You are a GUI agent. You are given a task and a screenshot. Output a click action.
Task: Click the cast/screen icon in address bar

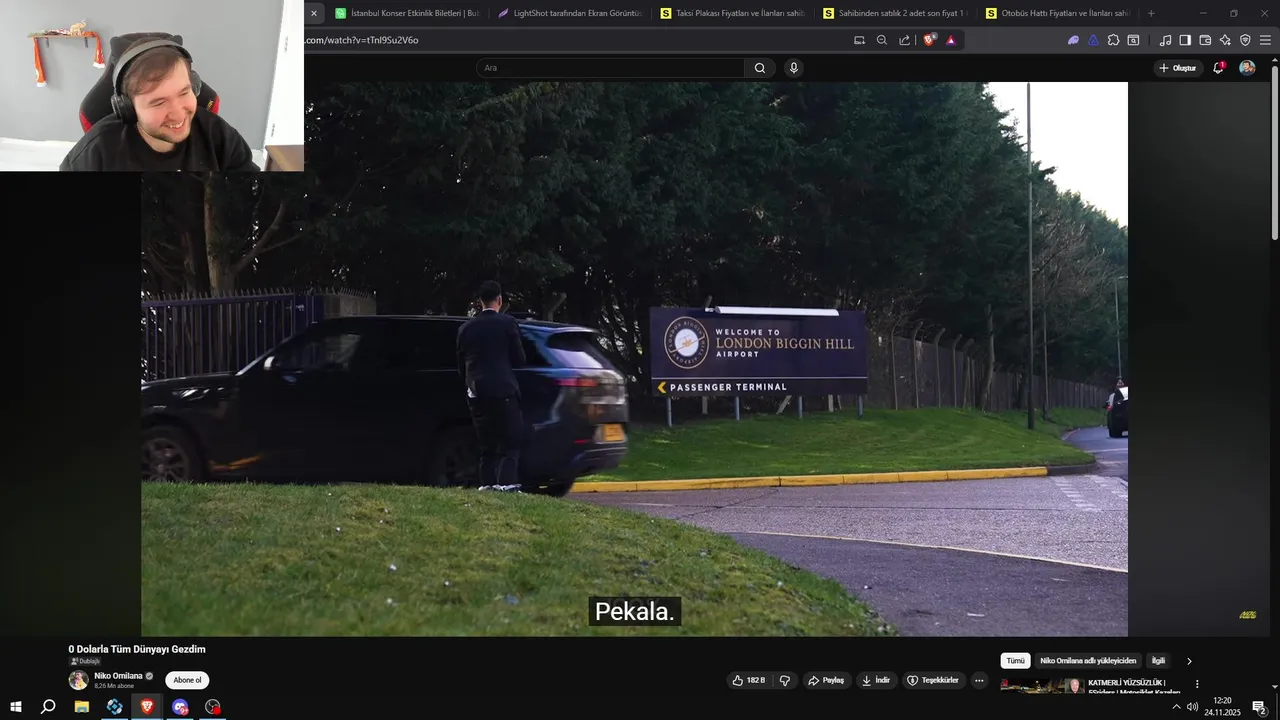pyautogui.click(x=859, y=40)
